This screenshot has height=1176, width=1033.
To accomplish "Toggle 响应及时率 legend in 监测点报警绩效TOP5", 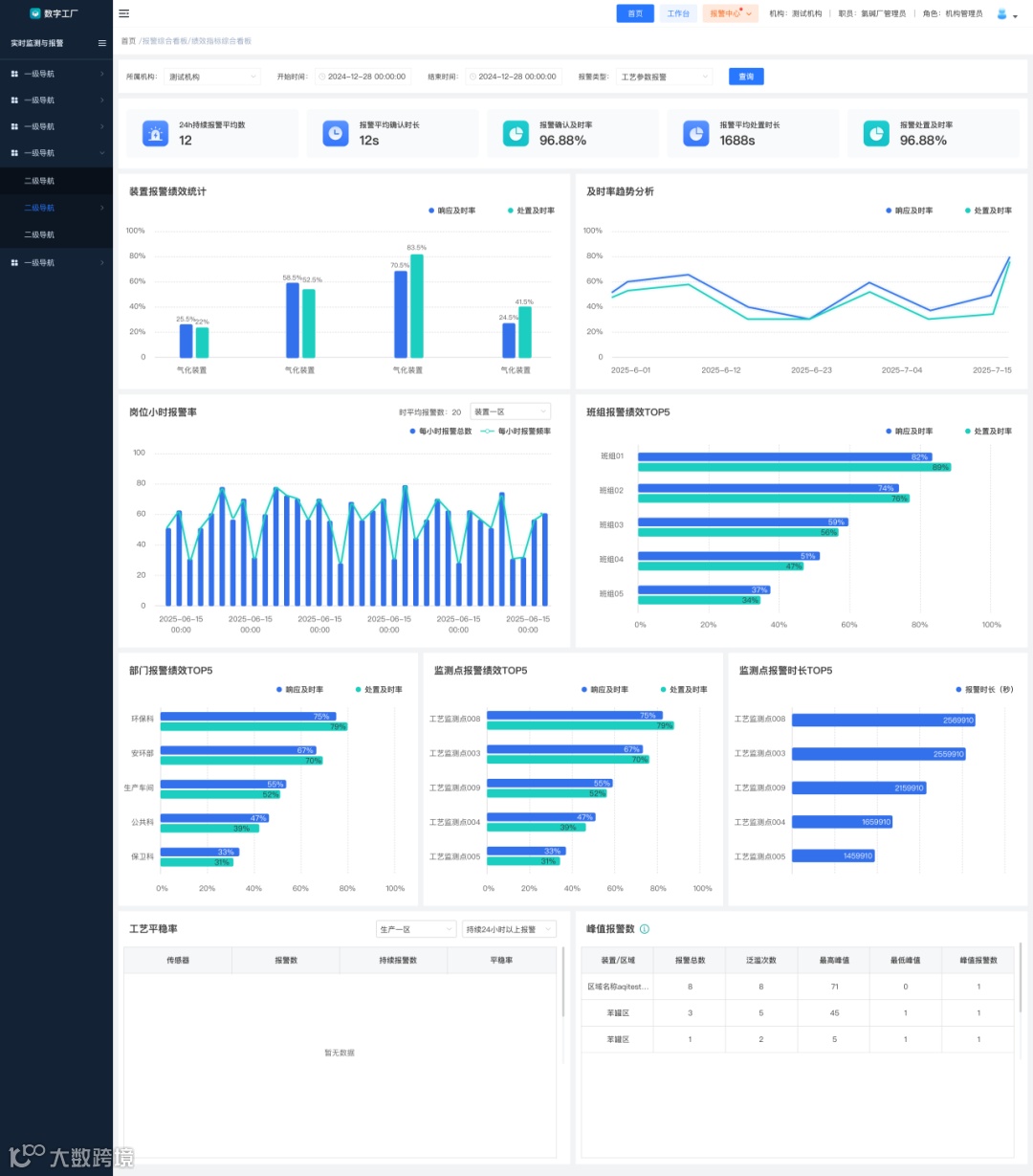I will (x=605, y=690).
